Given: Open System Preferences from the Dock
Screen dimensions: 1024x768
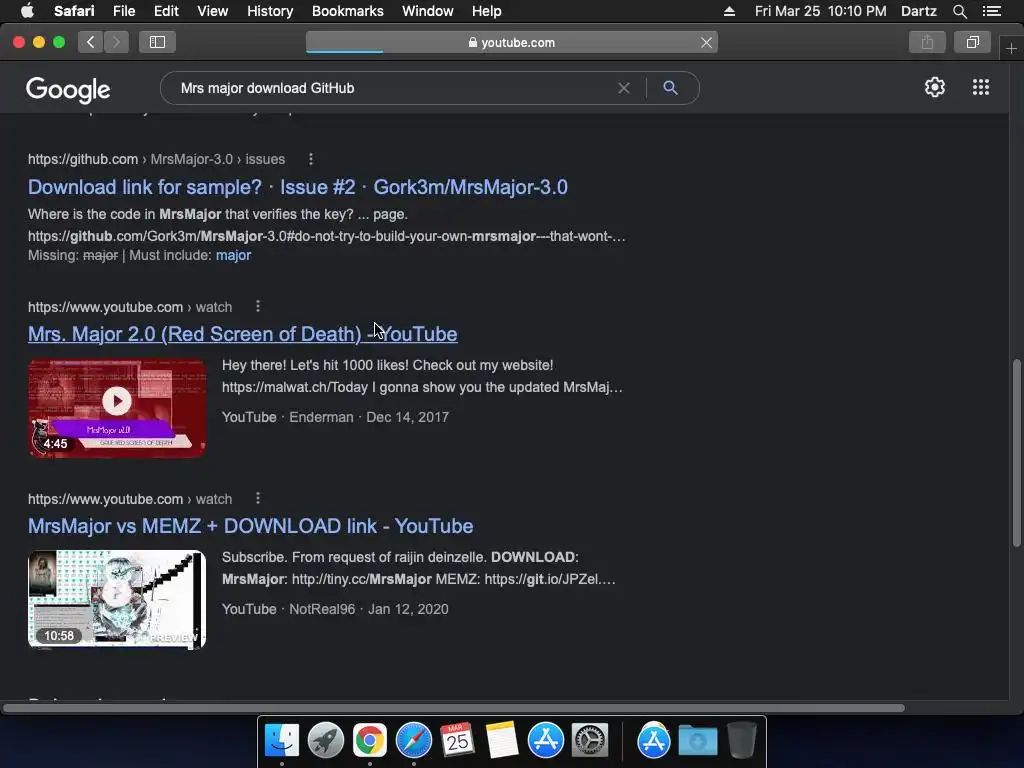Looking at the screenshot, I should point(590,741).
